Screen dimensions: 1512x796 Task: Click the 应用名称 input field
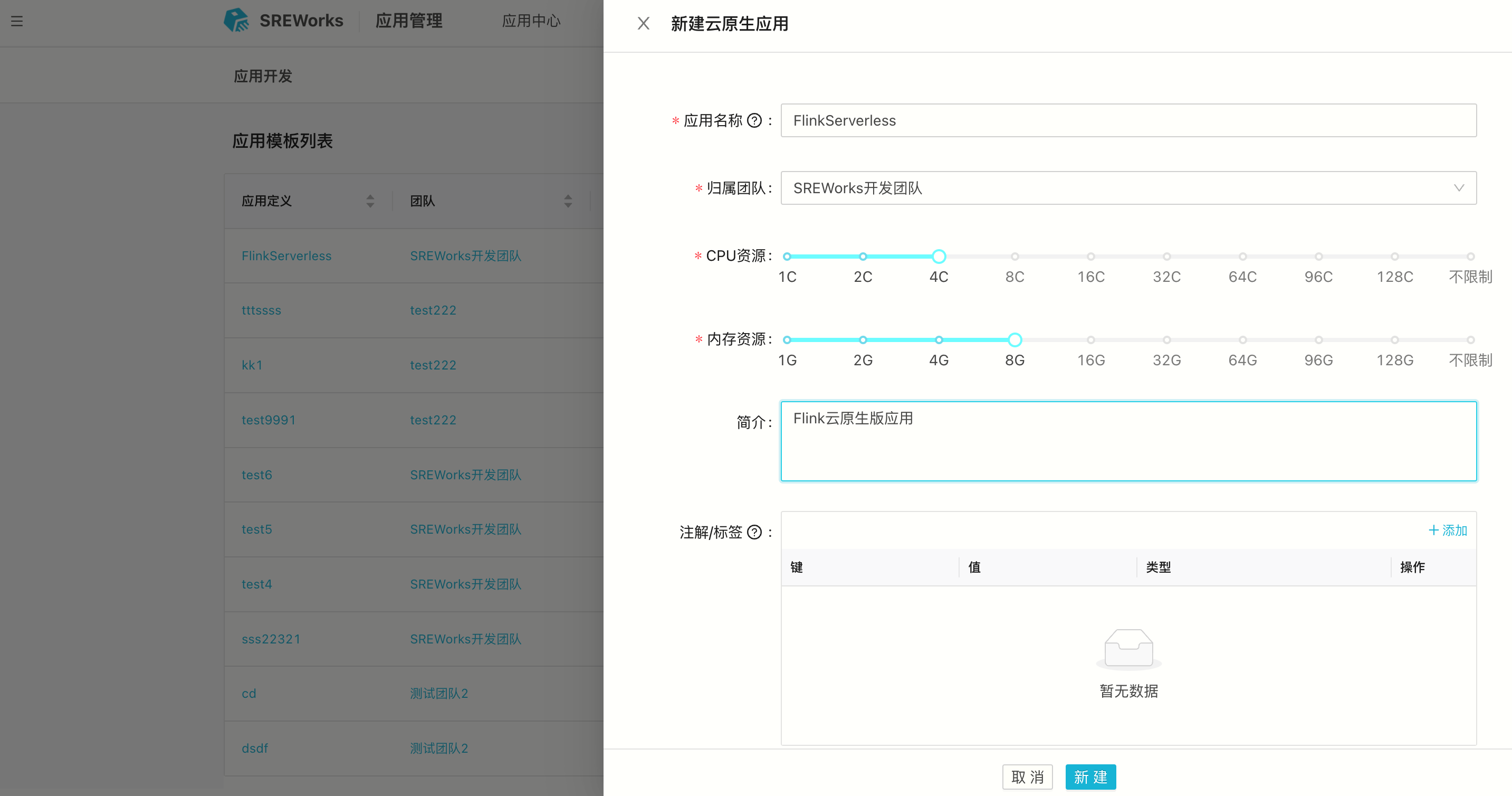[1128, 120]
